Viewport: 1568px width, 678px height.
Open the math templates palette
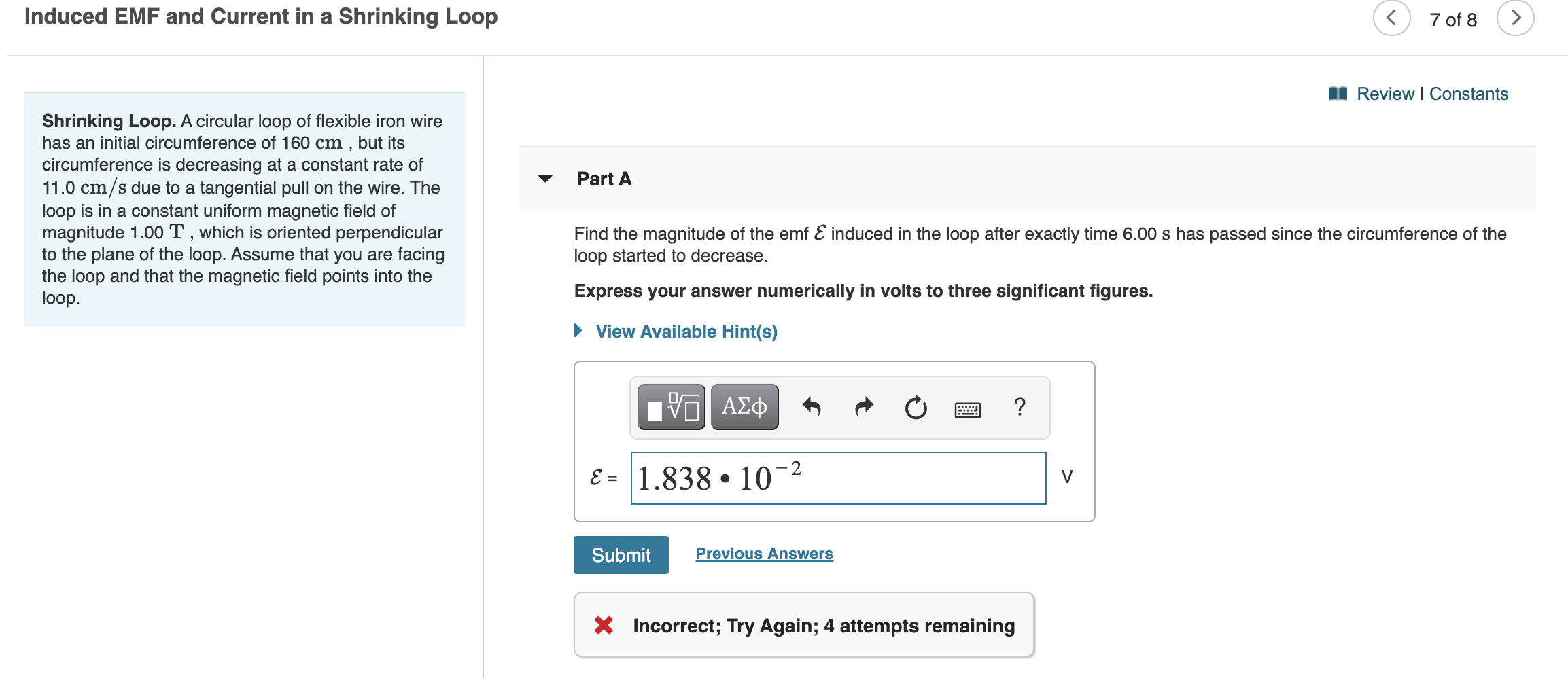pos(669,406)
